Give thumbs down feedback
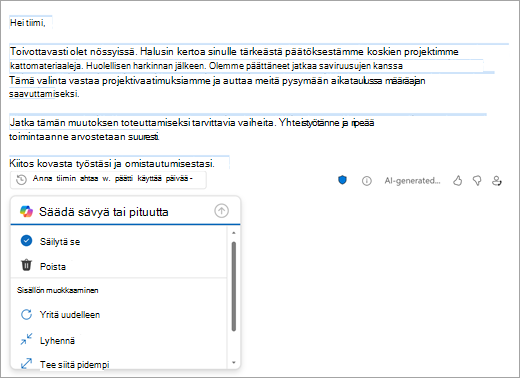This screenshot has width=520, height=378. pos(477,181)
